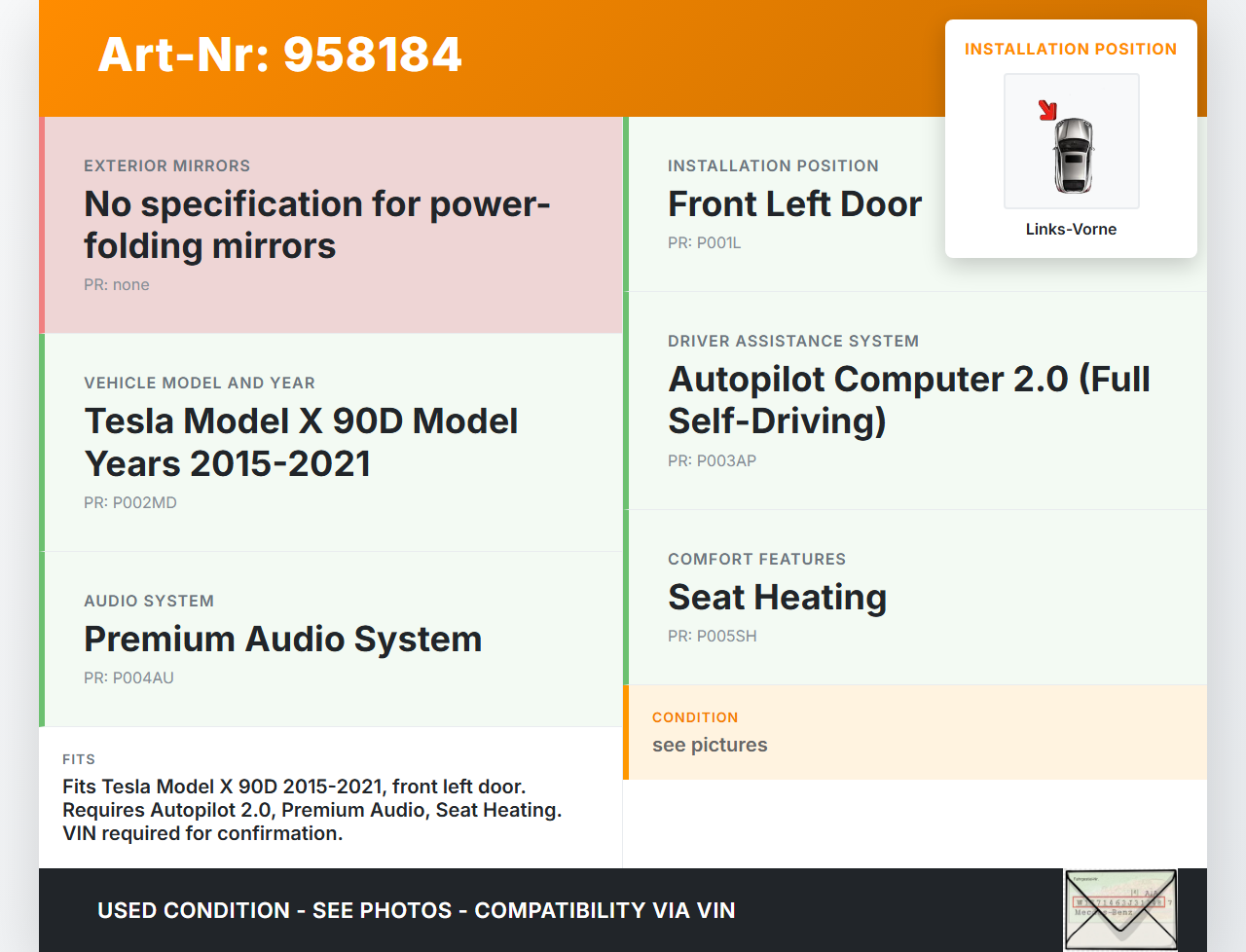Screen dimensions: 1246x952
Task: Click the red arrow on the car diagram
Action: (x=1047, y=110)
